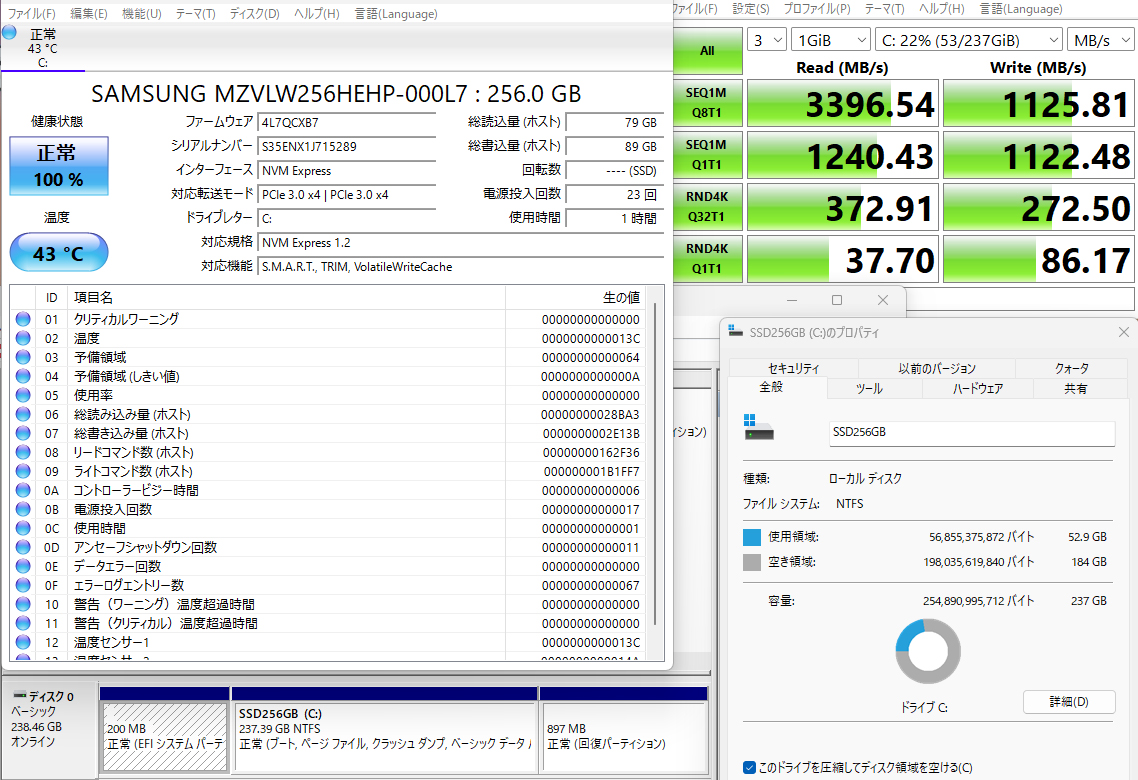Switch to クォータ tab in properties
This screenshot has width=1138, height=780.
point(1072,368)
